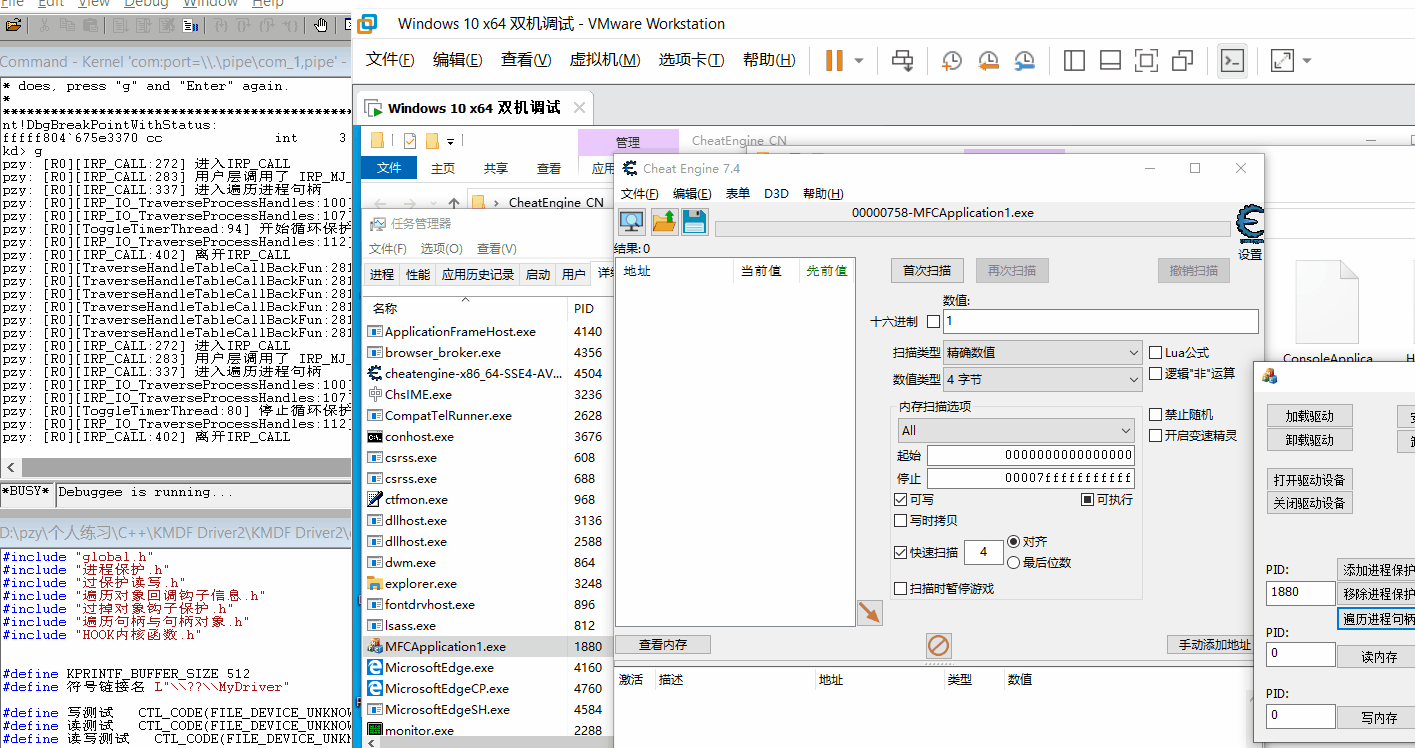1415x748 pixels.
Task: Click the PID field containing 1880
Action: pyautogui.click(x=1300, y=592)
